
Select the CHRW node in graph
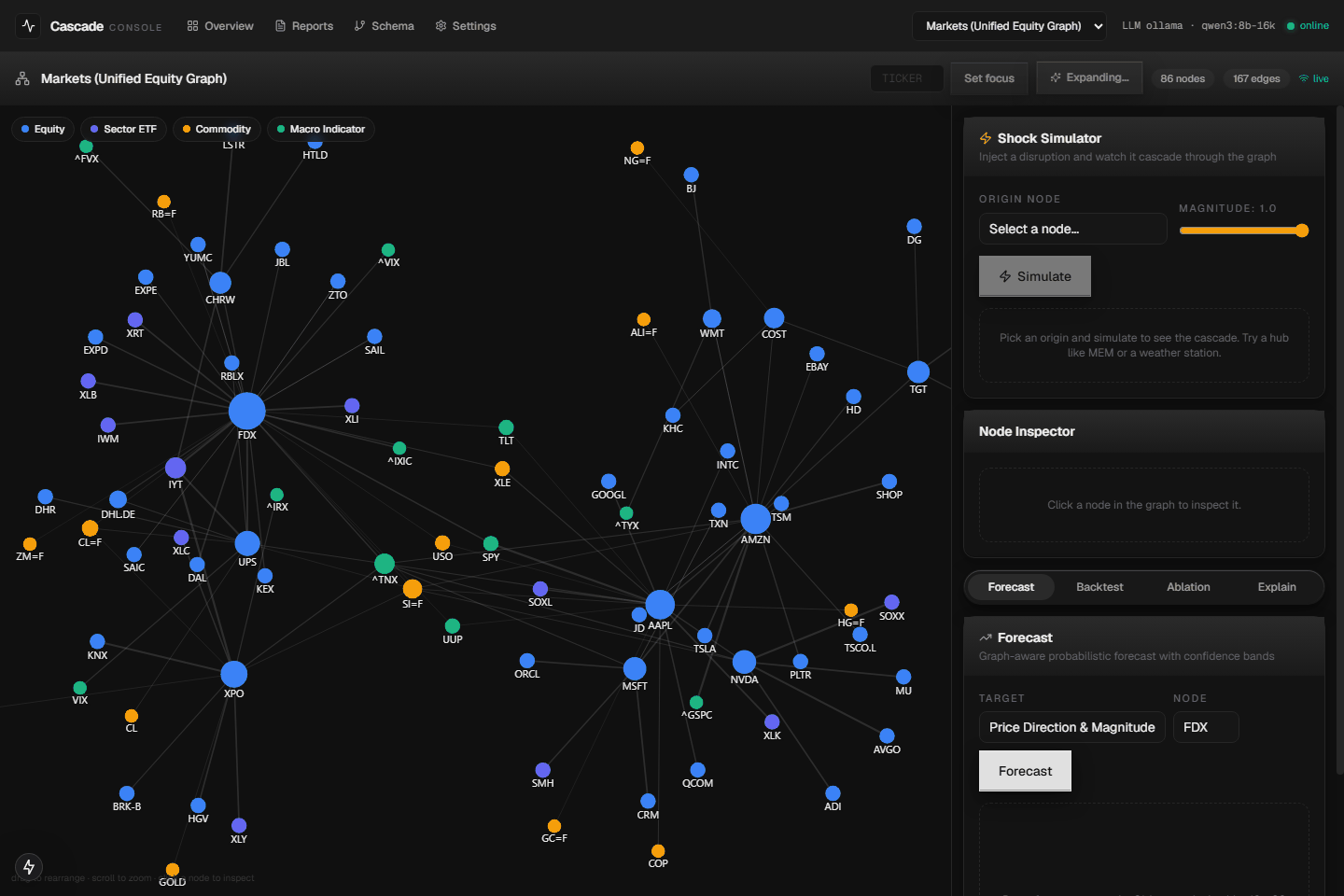click(x=220, y=283)
